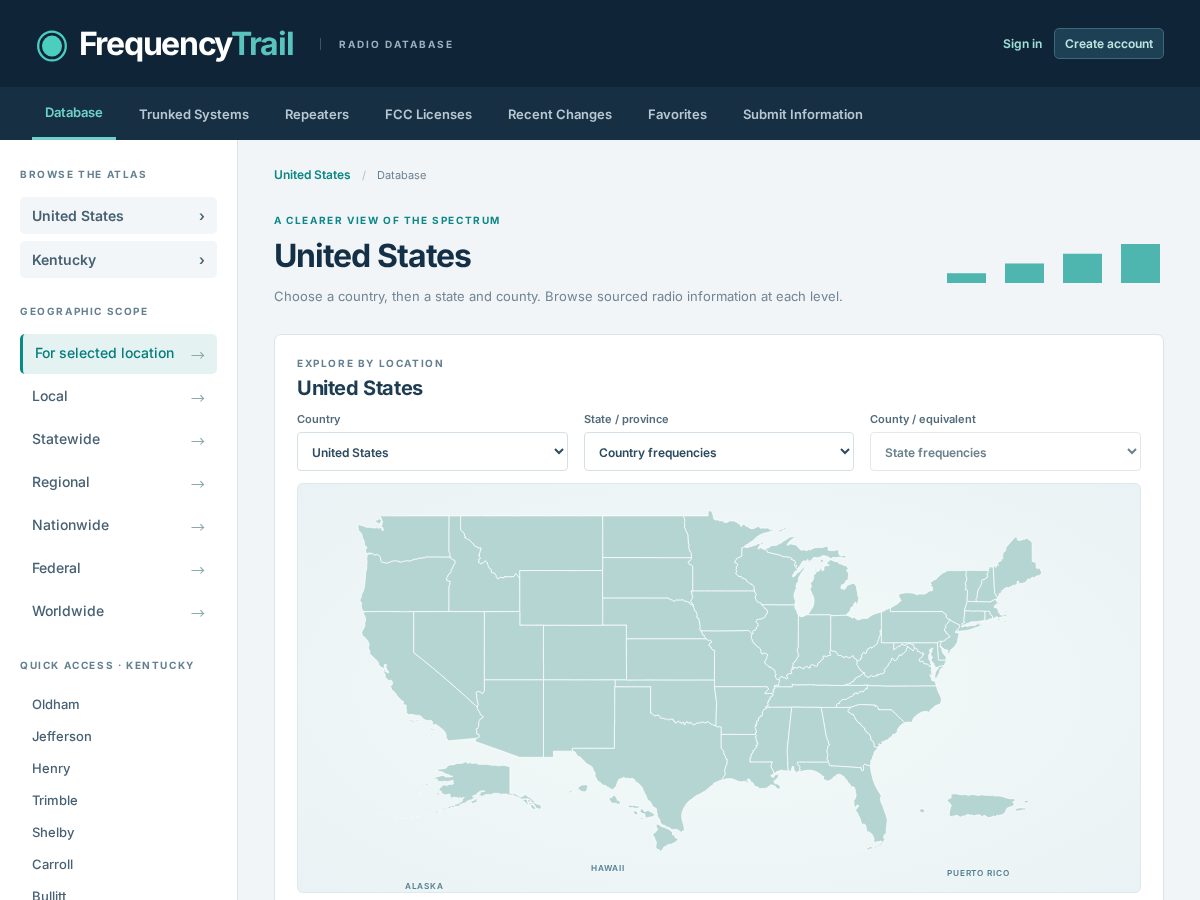The image size is (1200, 900).
Task: Click the arrow icon next to Regional
Action: point(198,483)
